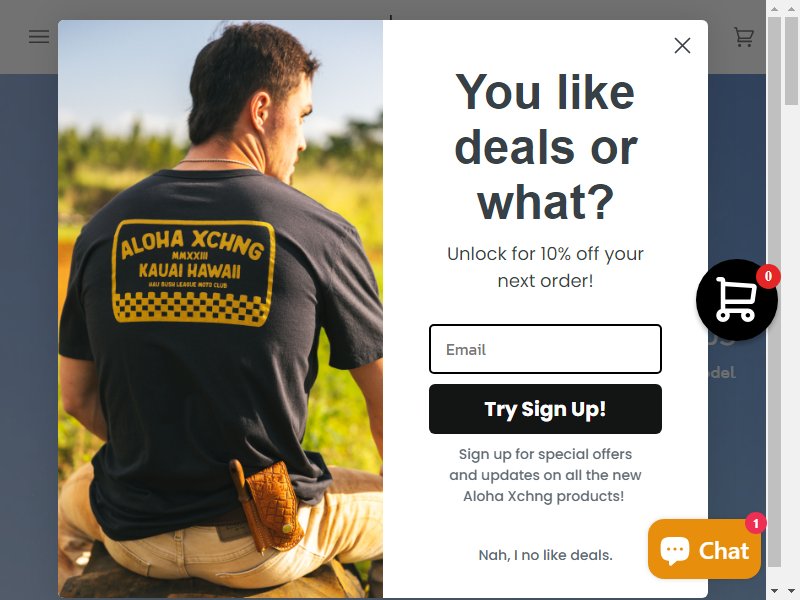Click the Chat notification badge showing 1
The width and height of the screenshot is (800, 600).
(x=756, y=523)
